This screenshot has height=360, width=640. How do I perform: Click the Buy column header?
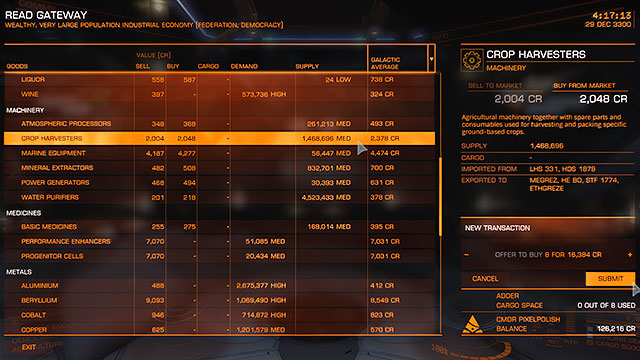173,66
